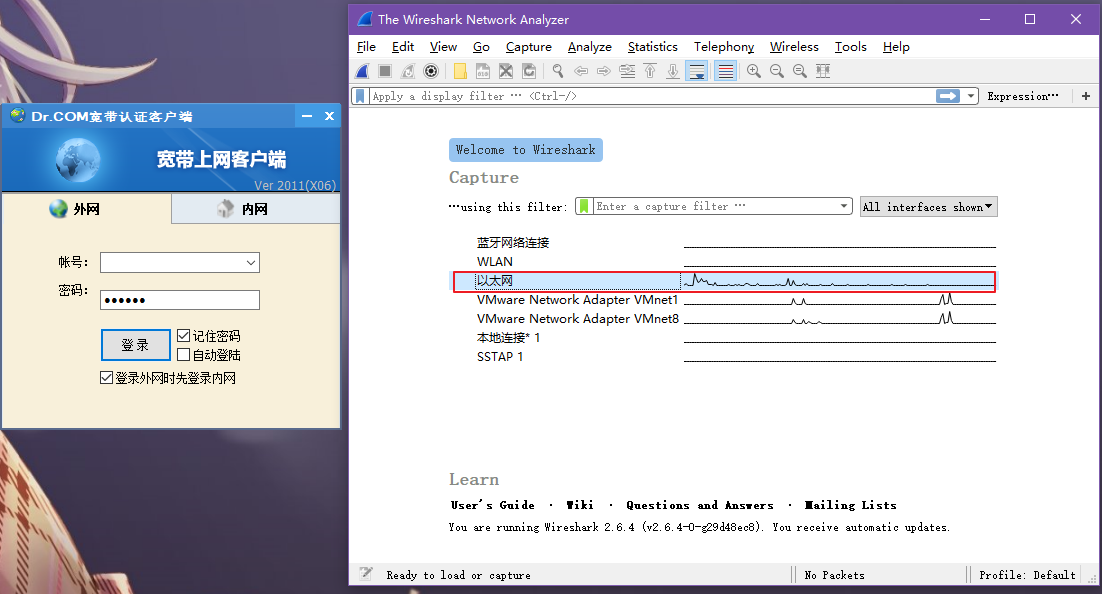Reset text to normal size icon
The image size is (1102, 594).
[800, 71]
